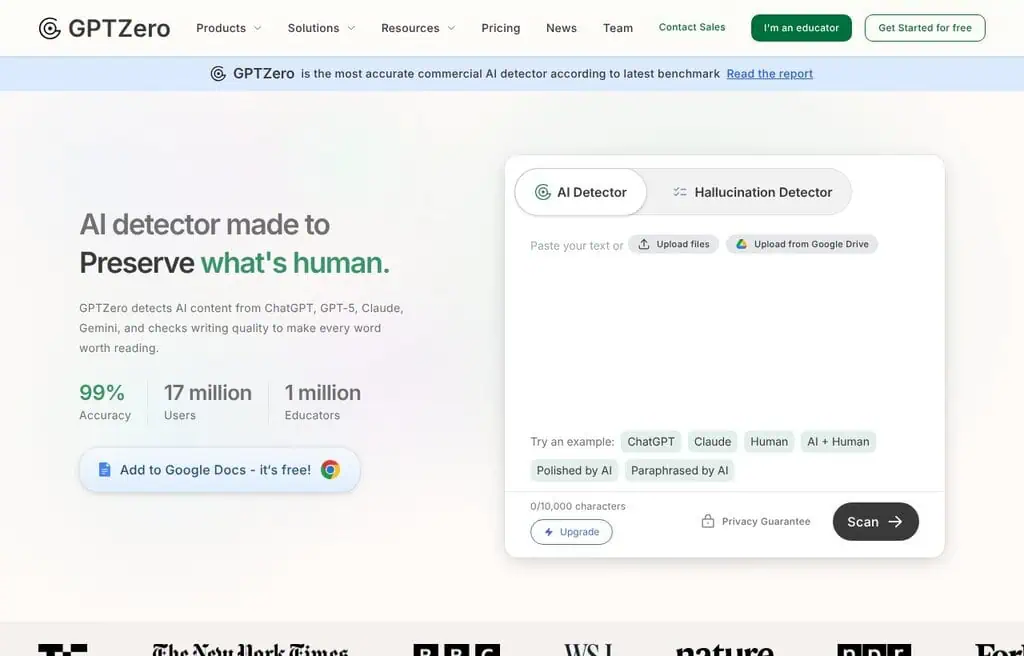Click Add to Google Docs button
The width and height of the screenshot is (1024, 656).
click(x=219, y=470)
